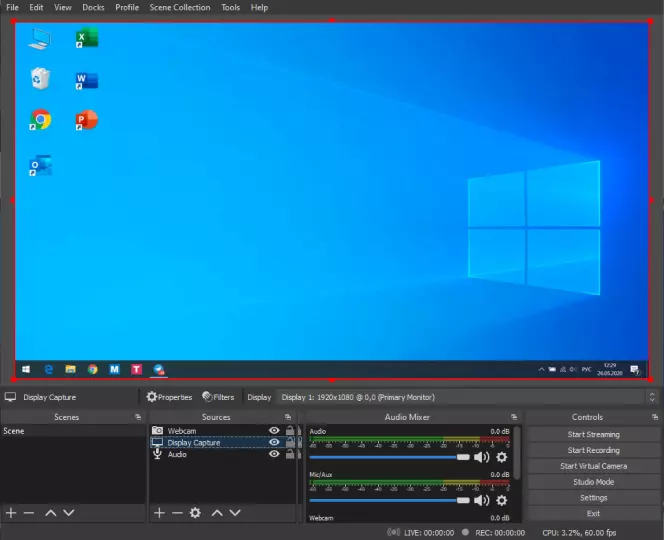The width and height of the screenshot is (664, 540).
Task: Open the Scene Collection menu
Action: [180, 7]
